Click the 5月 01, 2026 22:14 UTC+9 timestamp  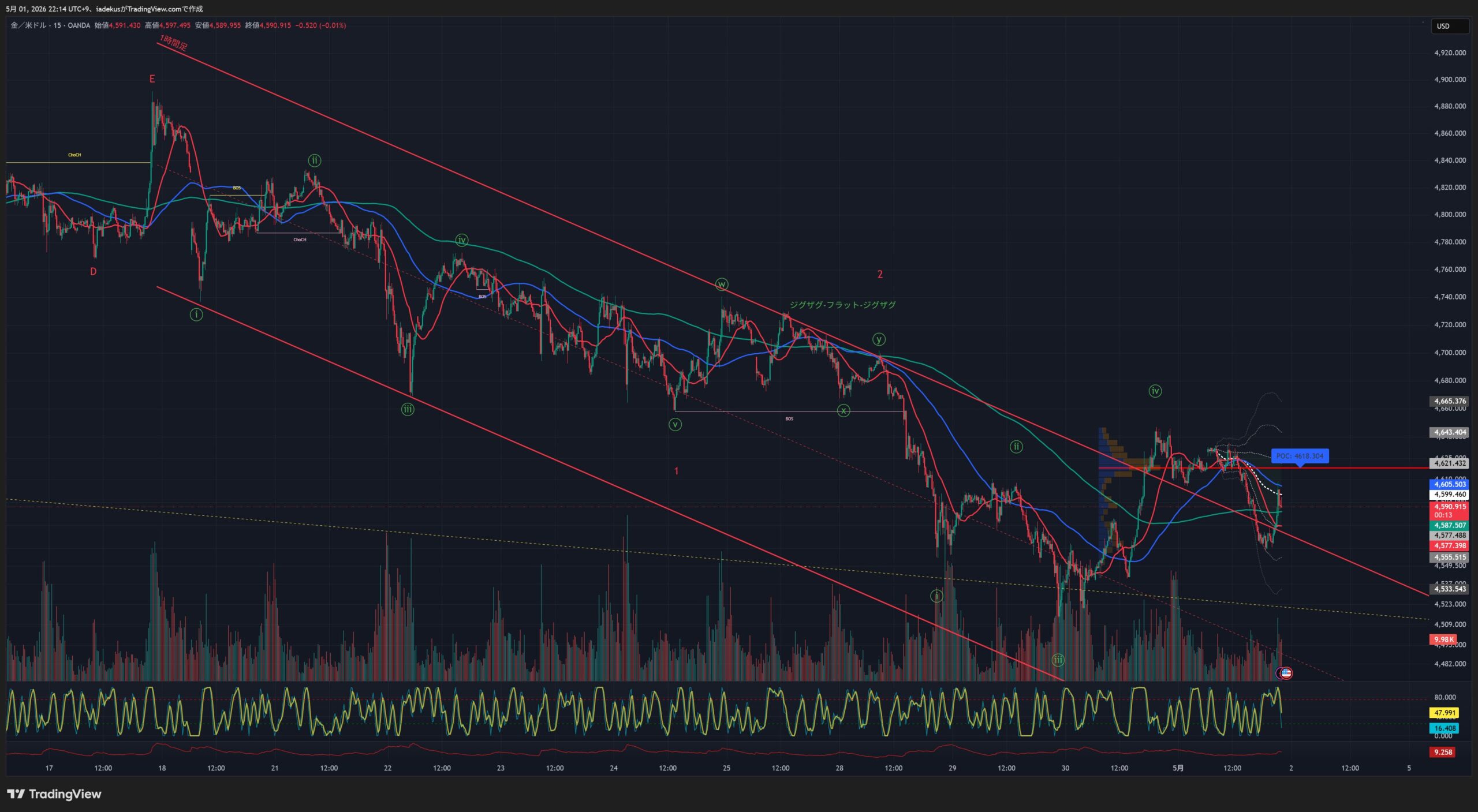coord(46,9)
